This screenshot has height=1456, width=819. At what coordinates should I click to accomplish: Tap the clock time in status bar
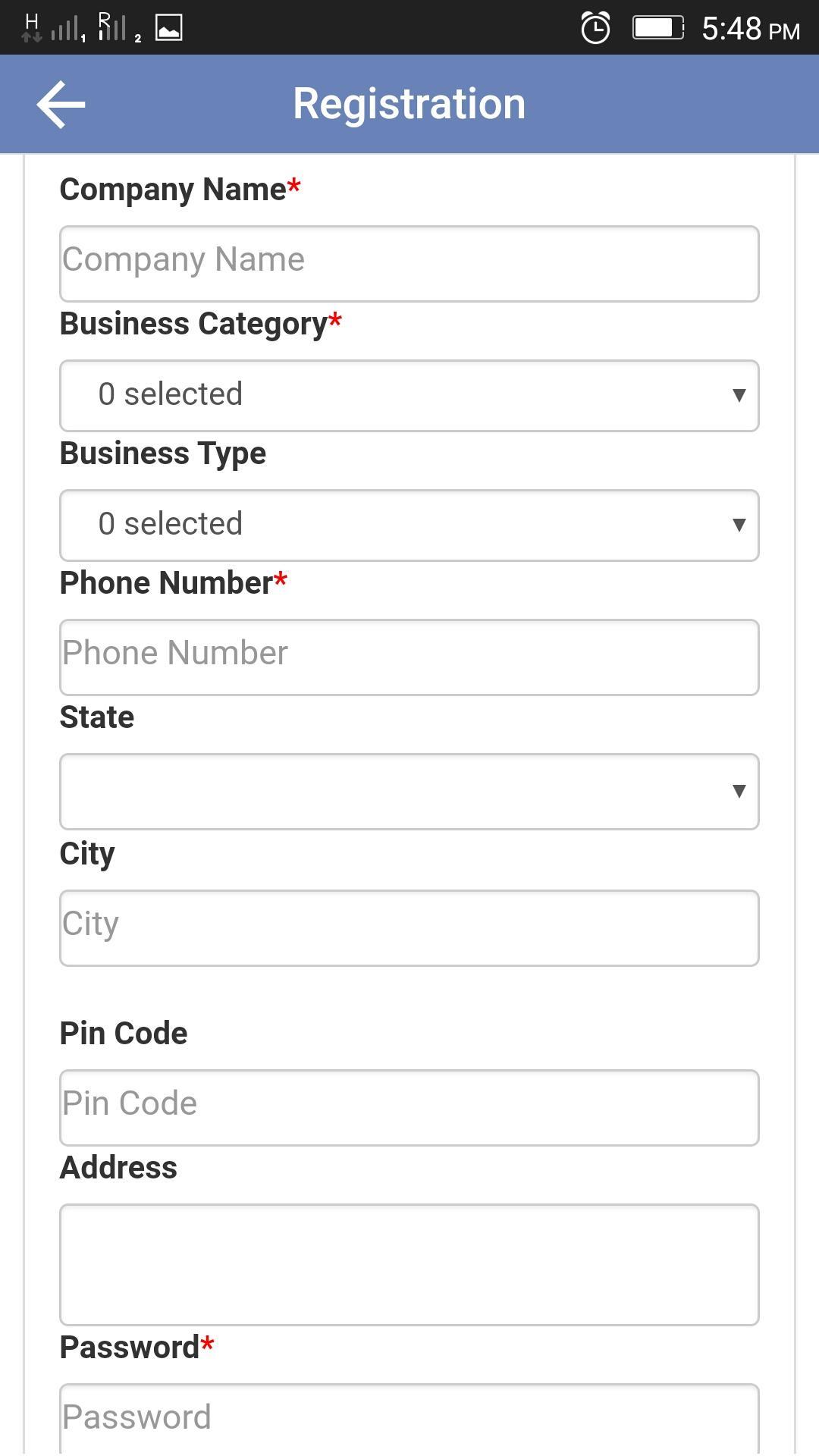[750, 30]
